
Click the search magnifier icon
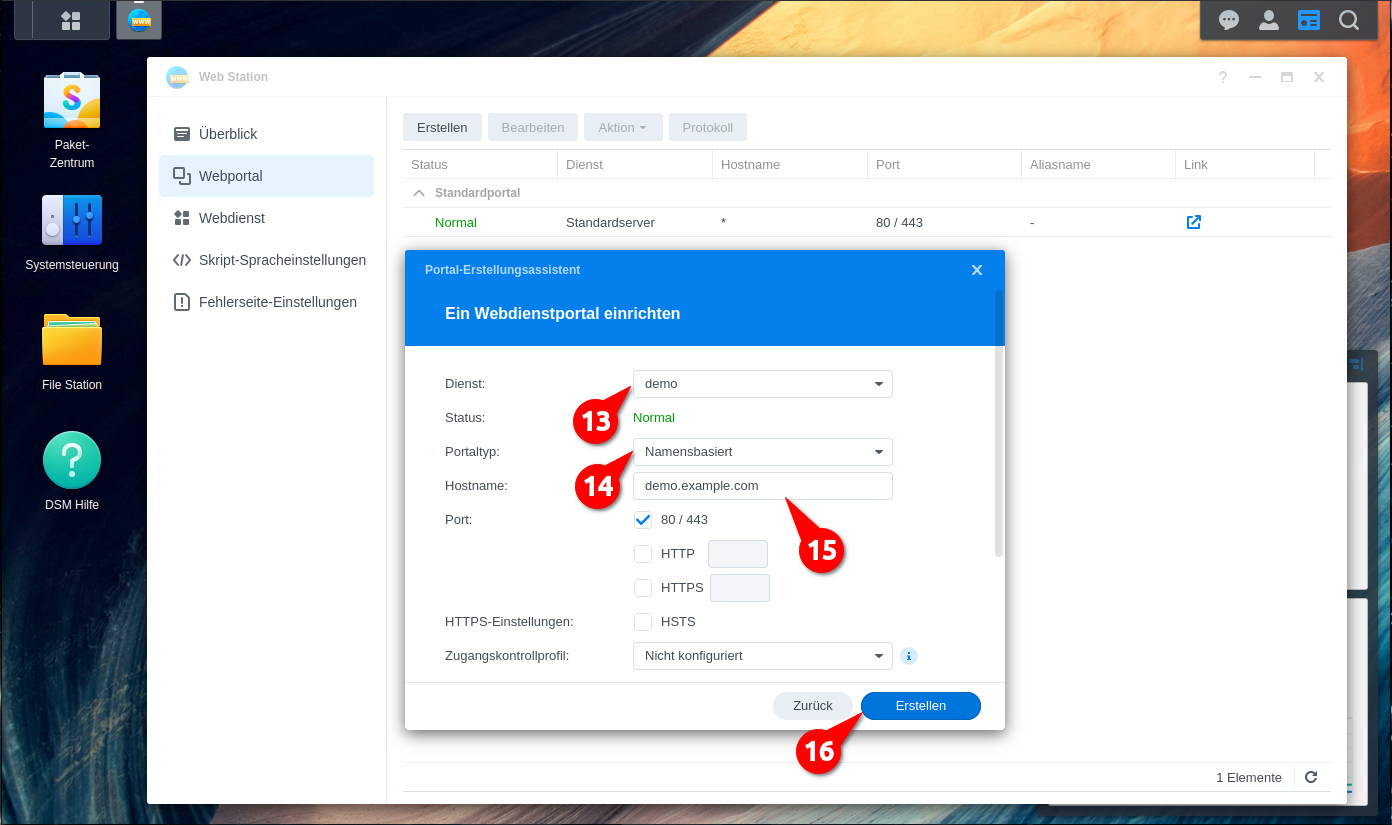coord(1349,20)
